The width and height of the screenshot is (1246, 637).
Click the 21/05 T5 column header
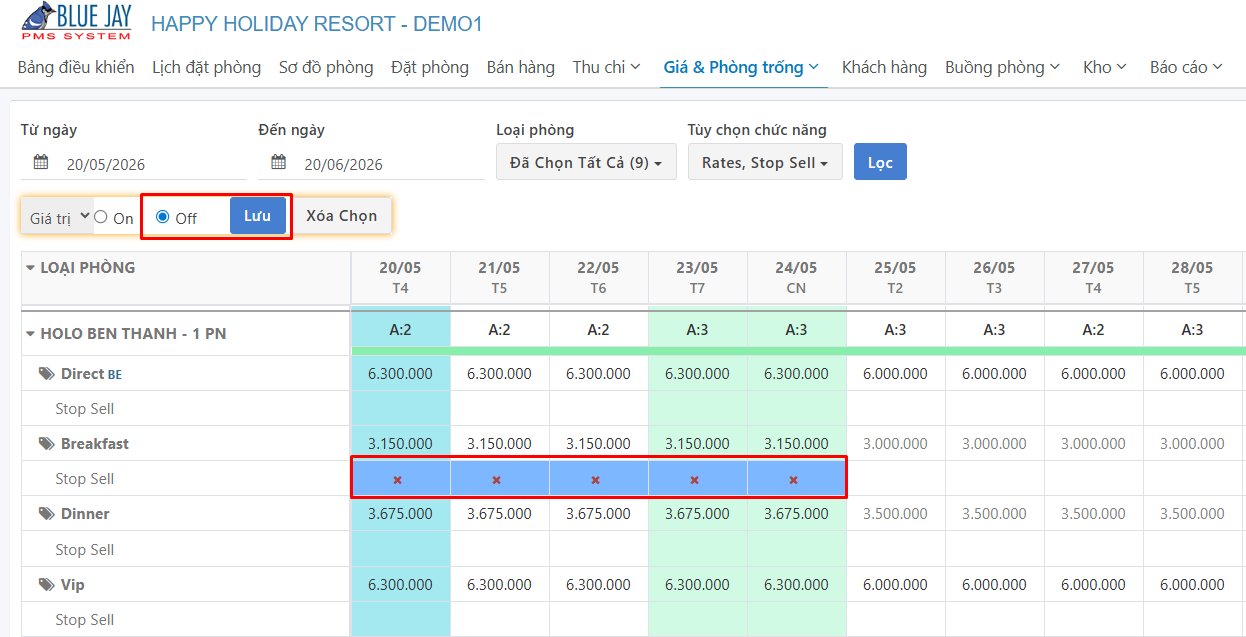[499, 277]
